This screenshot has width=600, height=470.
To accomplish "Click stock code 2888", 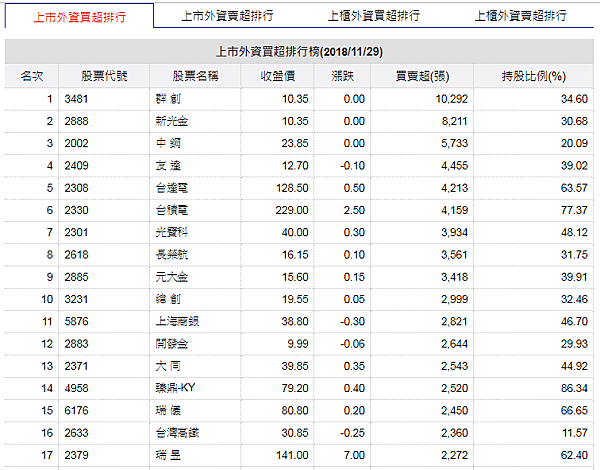I will click(76, 121).
